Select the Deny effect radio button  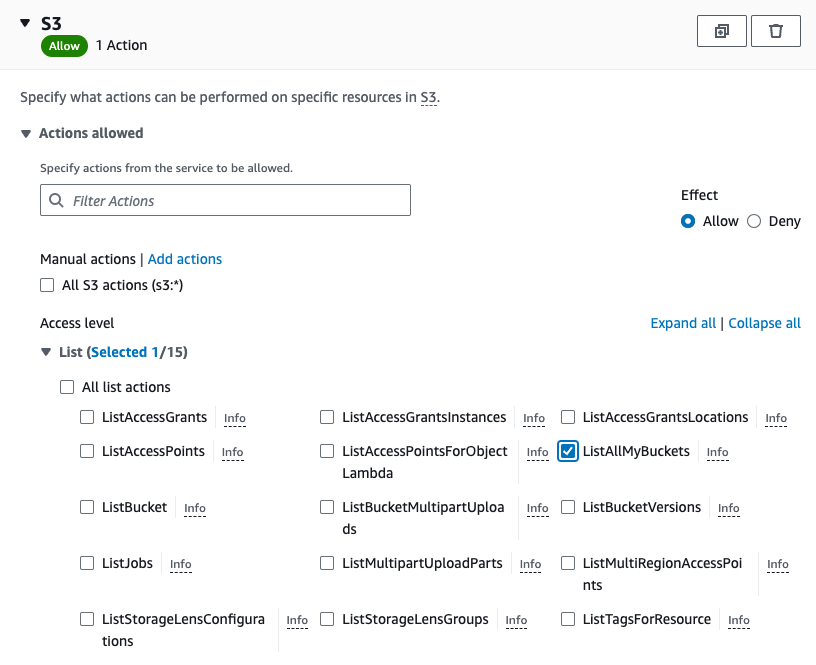(x=754, y=221)
